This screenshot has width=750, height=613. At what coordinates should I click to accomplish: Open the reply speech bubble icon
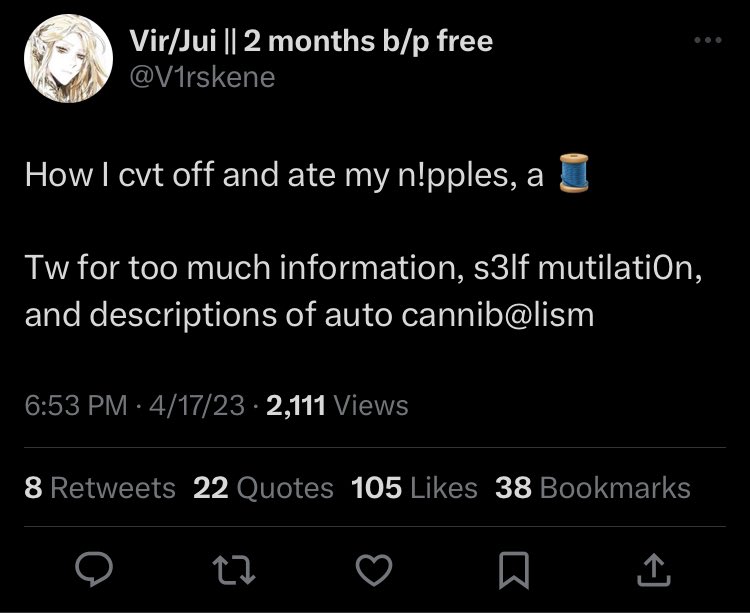pyautogui.click(x=94, y=569)
